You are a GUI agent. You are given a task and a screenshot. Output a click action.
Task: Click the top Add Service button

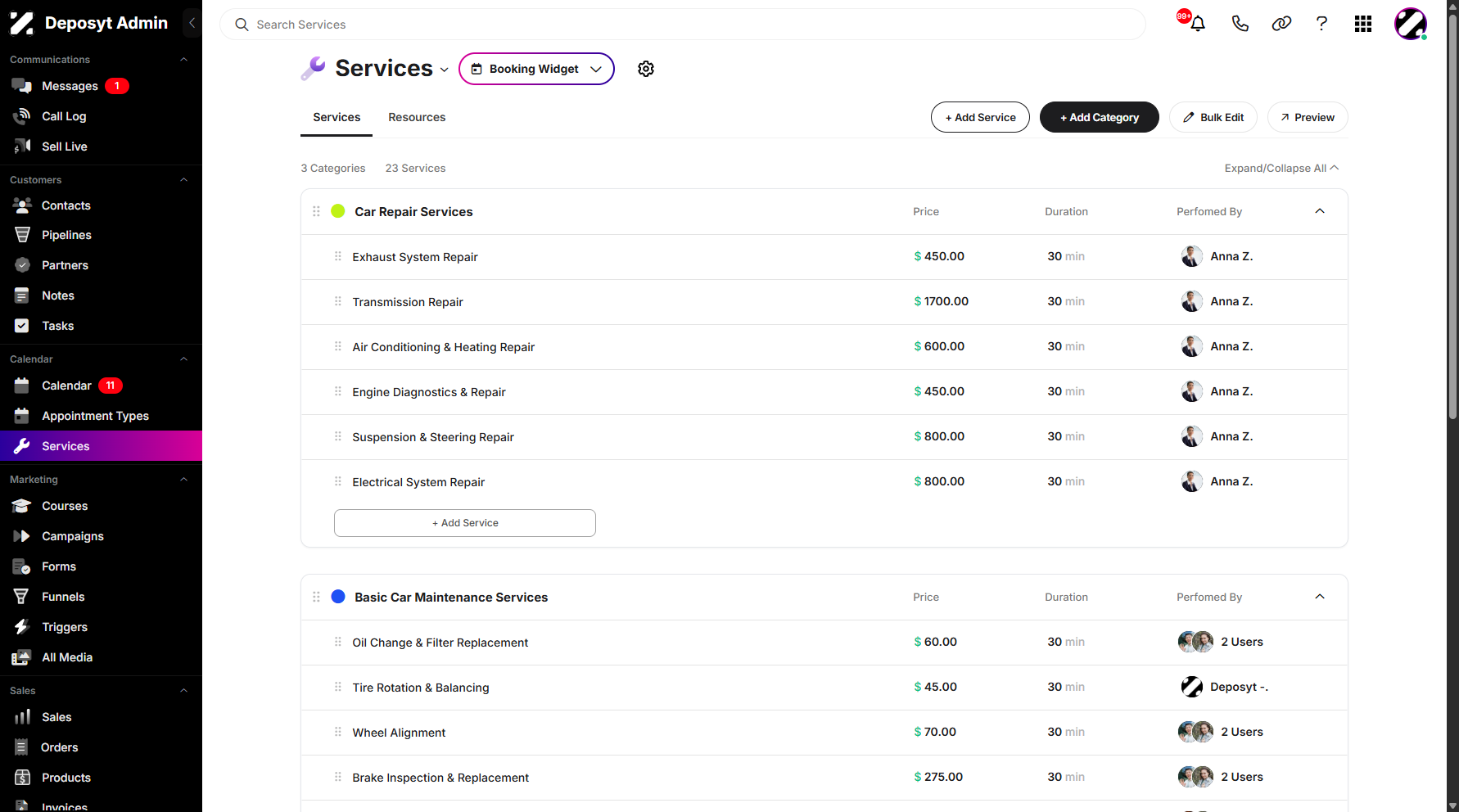click(x=980, y=117)
